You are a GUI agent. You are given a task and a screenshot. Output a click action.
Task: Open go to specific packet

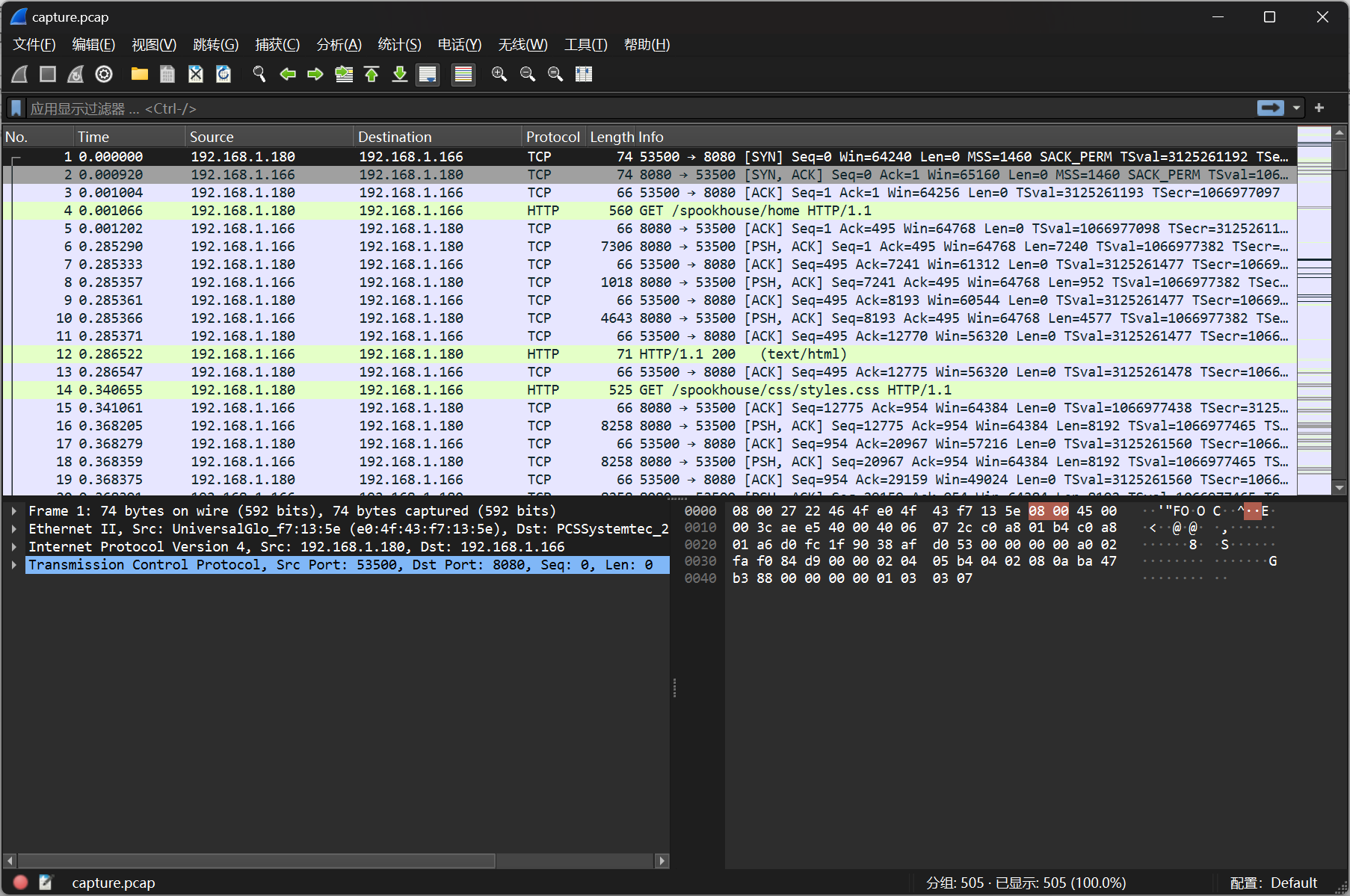(x=344, y=74)
